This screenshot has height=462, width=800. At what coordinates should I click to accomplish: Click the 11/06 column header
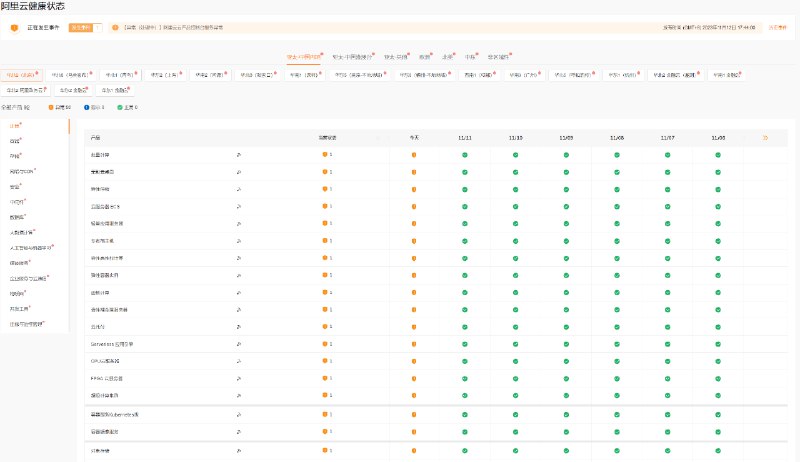tap(718, 138)
